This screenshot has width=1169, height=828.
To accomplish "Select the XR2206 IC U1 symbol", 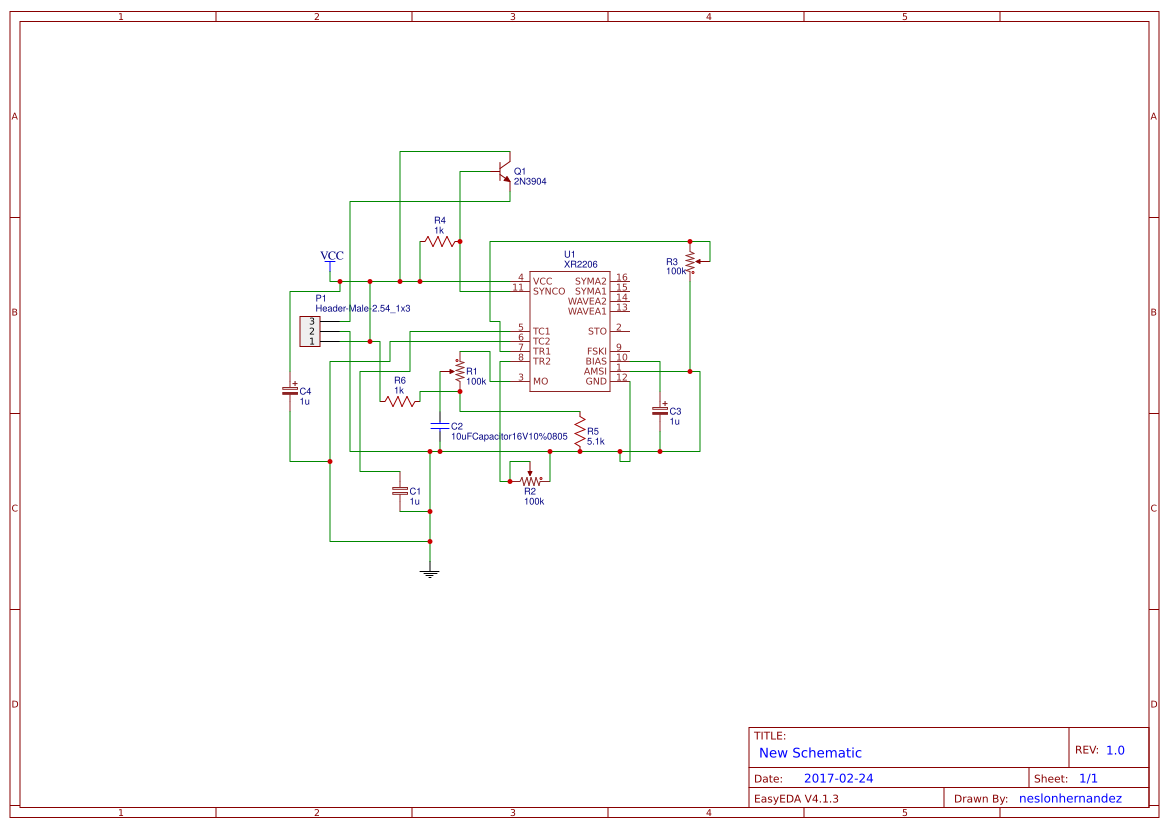I will [x=570, y=330].
